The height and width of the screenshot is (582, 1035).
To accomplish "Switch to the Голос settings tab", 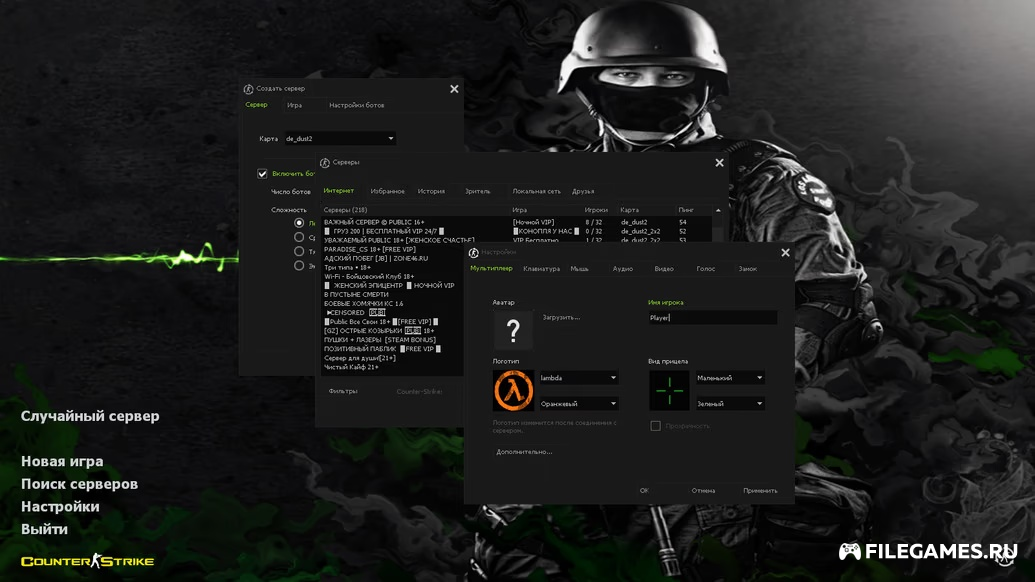I will click(x=706, y=269).
